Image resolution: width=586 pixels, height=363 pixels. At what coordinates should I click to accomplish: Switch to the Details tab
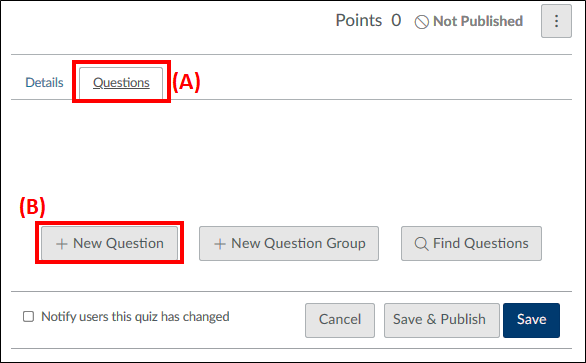44,82
